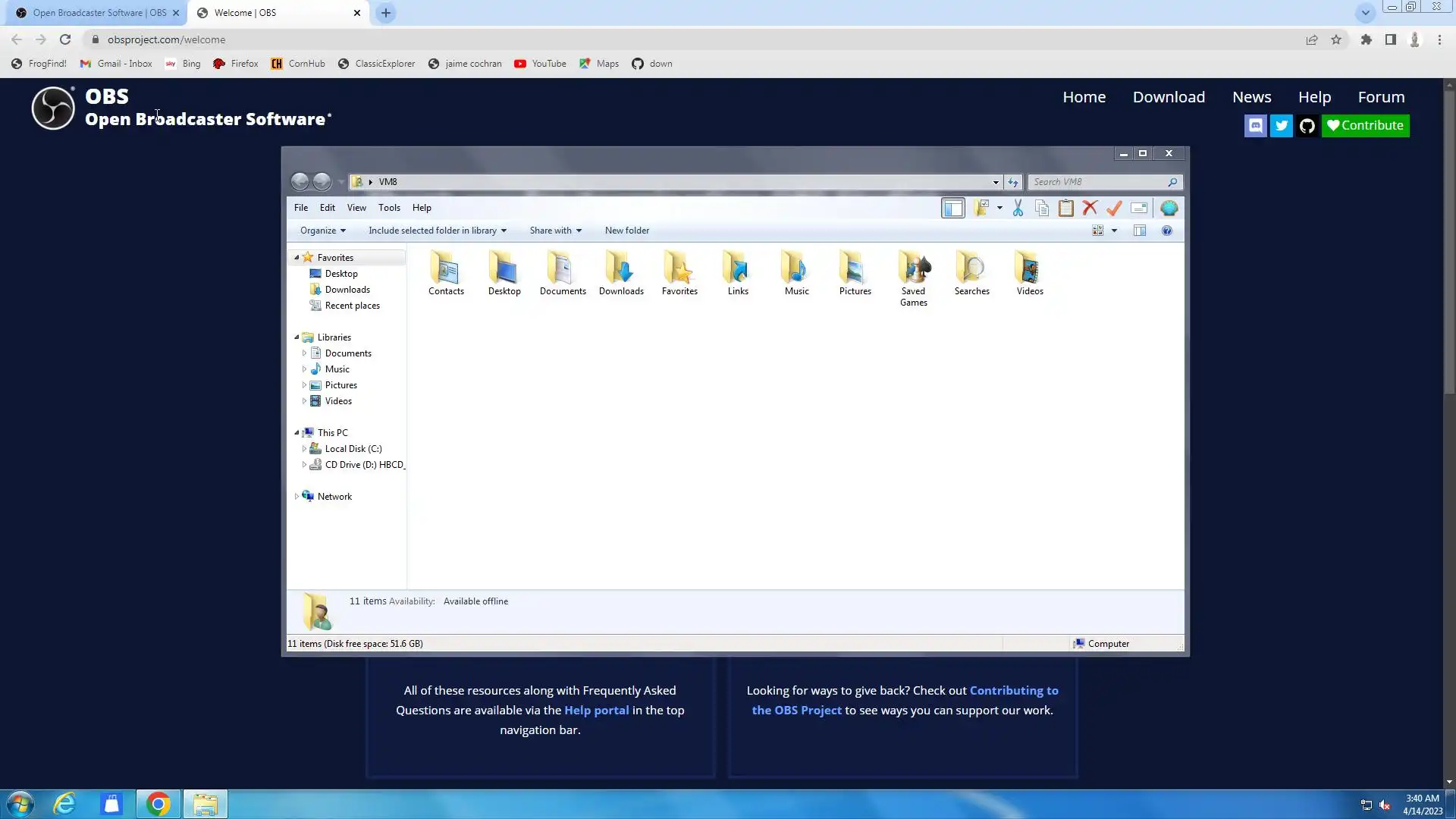Expand the Network tree node
The width and height of the screenshot is (1456, 819).
coord(297,497)
